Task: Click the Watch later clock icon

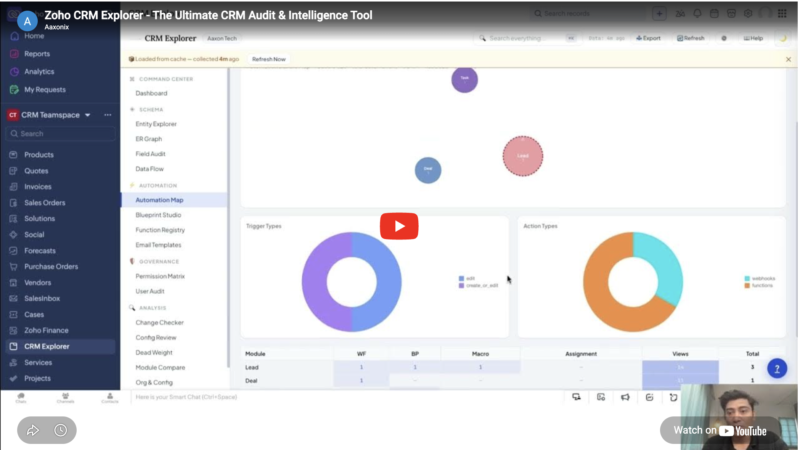Action: (x=61, y=430)
